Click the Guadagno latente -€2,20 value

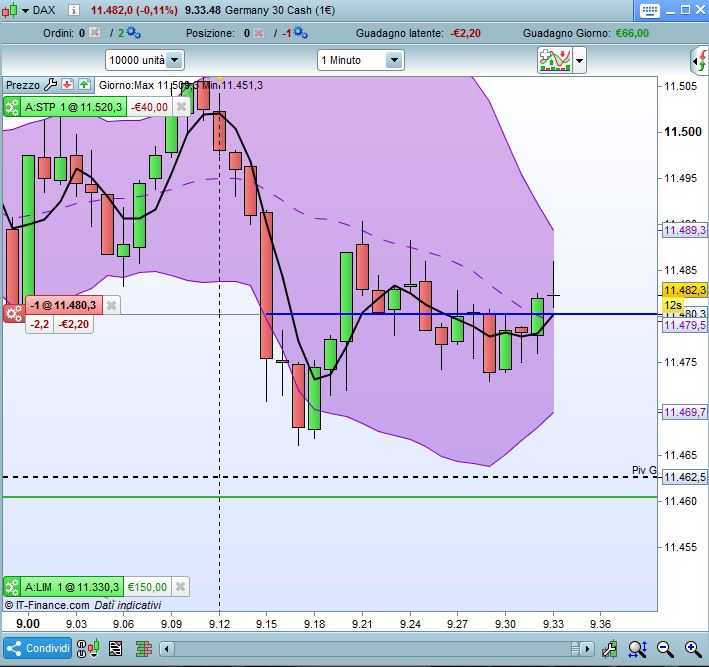465,33
